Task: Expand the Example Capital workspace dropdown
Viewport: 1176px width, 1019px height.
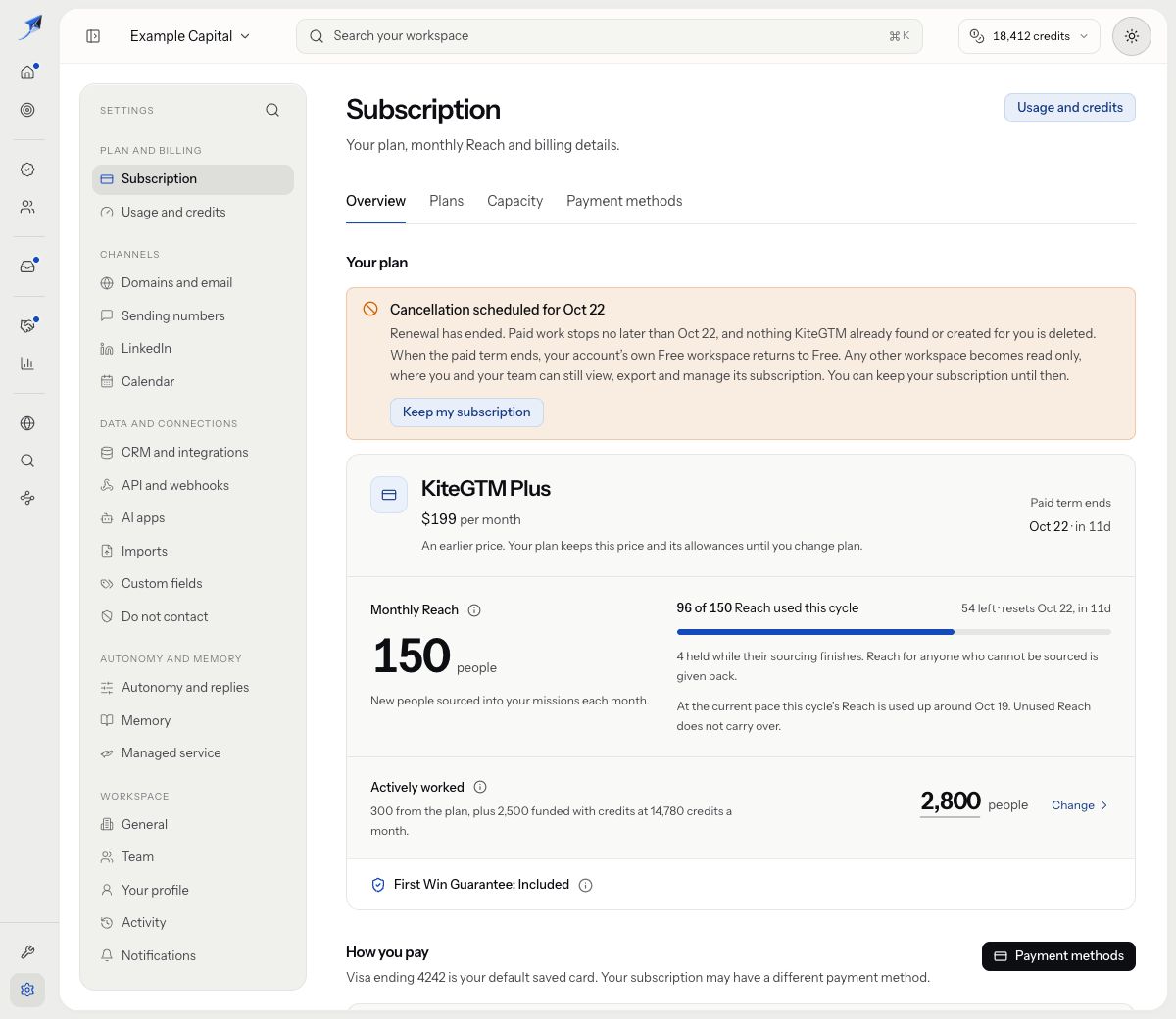Action: coord(190,36)
